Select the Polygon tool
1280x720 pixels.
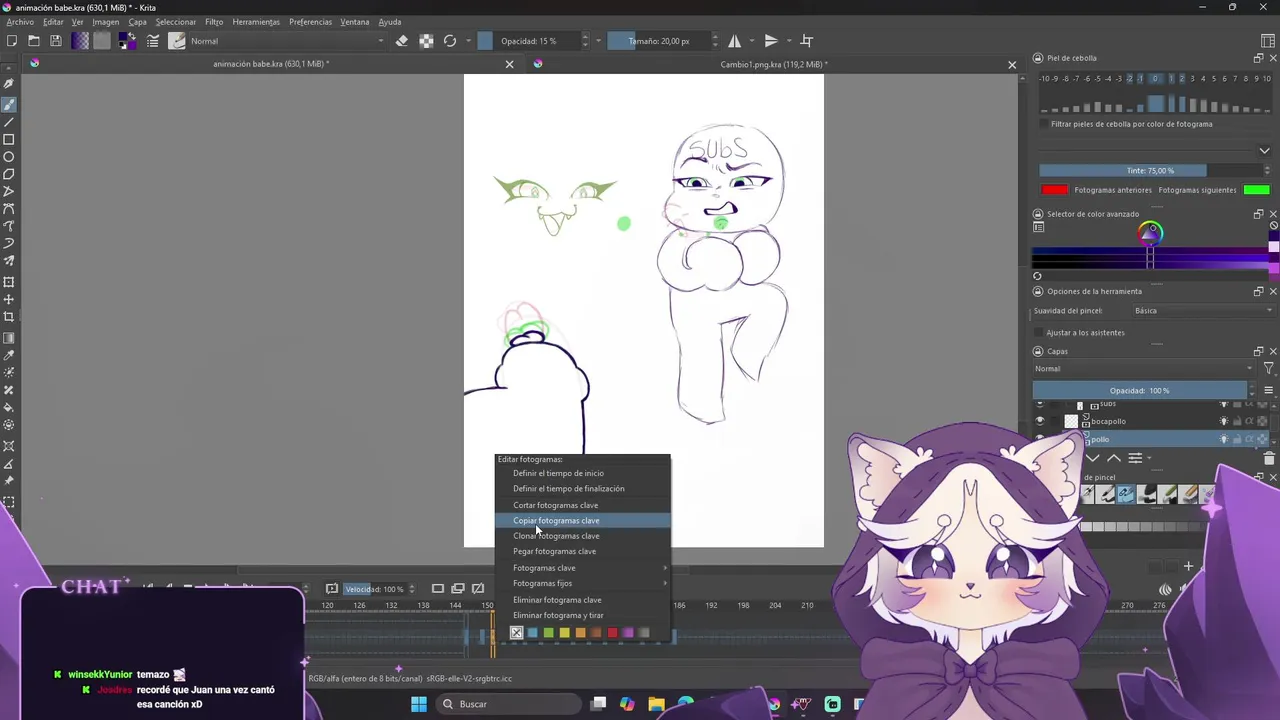coord(9,174)
